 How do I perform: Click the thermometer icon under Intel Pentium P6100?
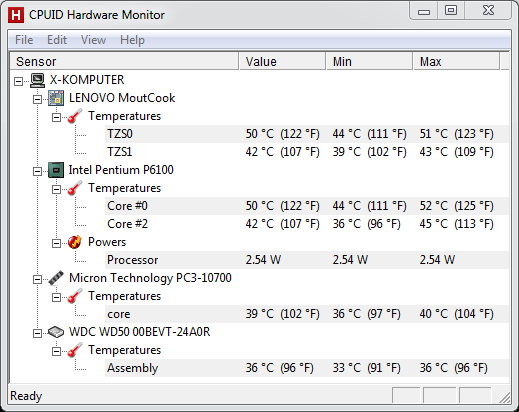point(75,188)
